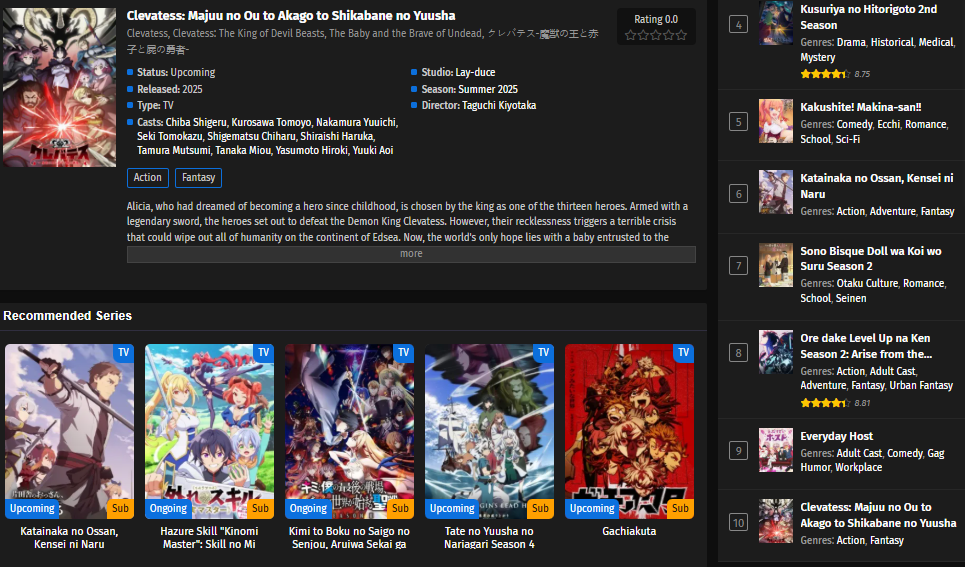The image size is (965, 567).
Task: Click Gachiakuta title below its card
Action: (x=629, y=531)
